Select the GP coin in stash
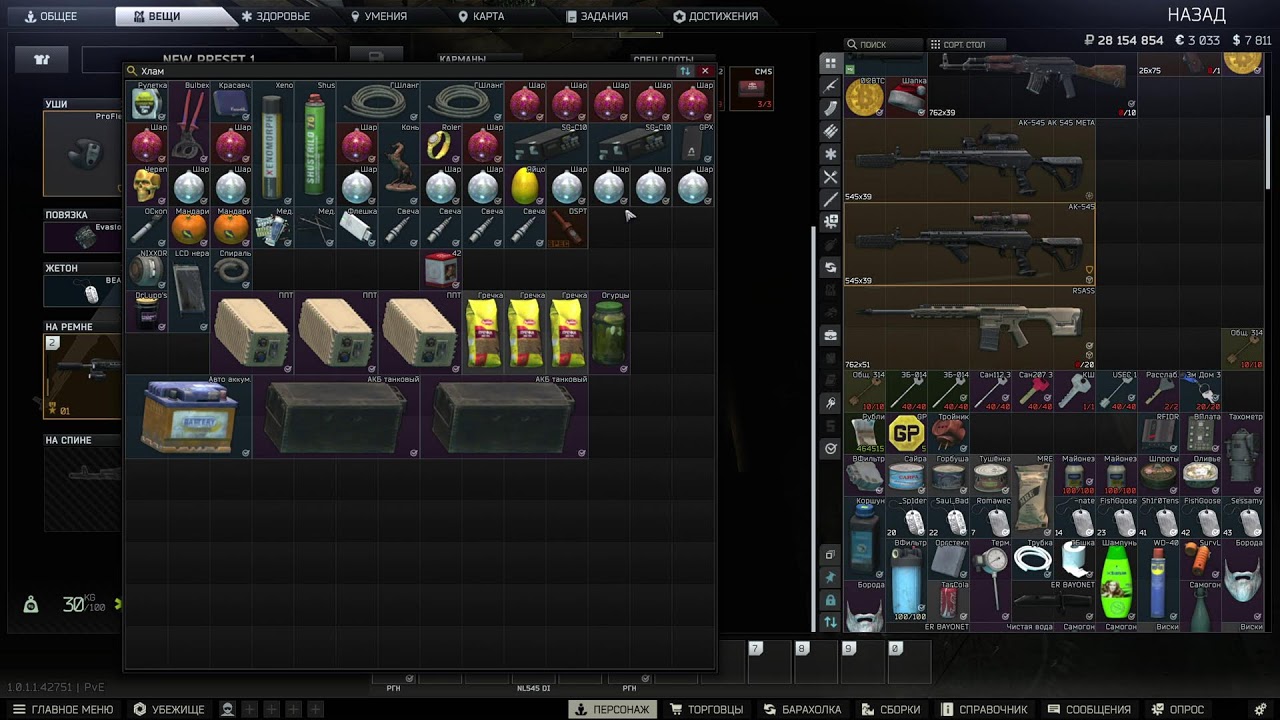This screenshot has width=1280, height=720. coord(906,434)
